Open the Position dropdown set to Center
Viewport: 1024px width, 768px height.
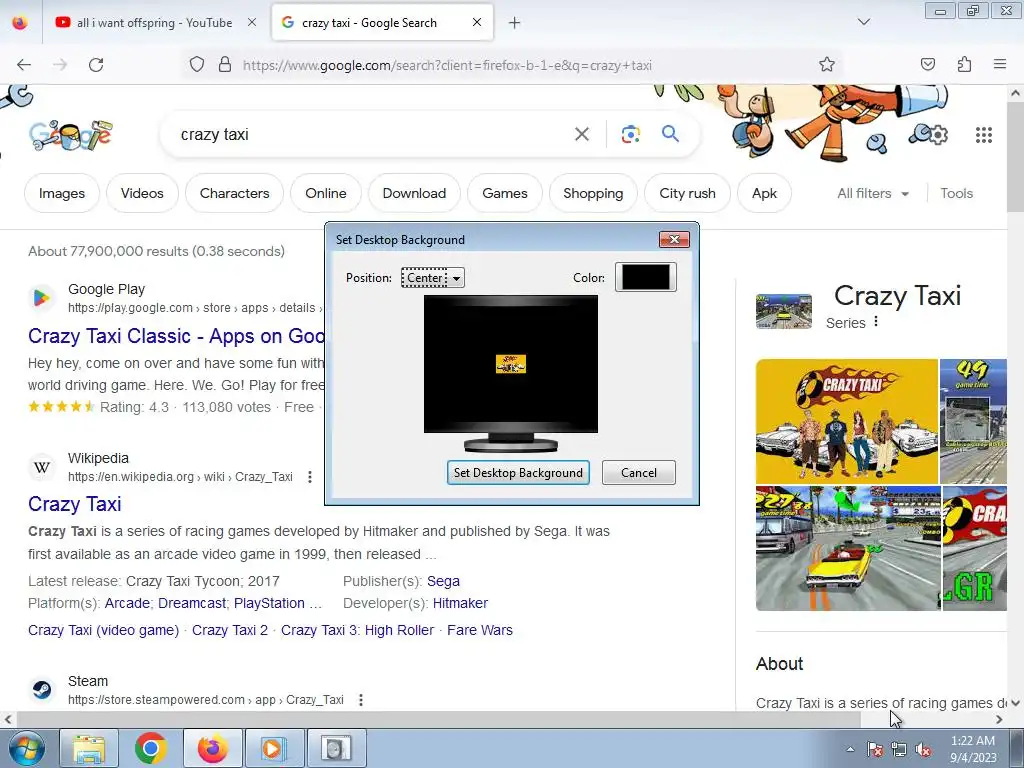pos(432,278)
